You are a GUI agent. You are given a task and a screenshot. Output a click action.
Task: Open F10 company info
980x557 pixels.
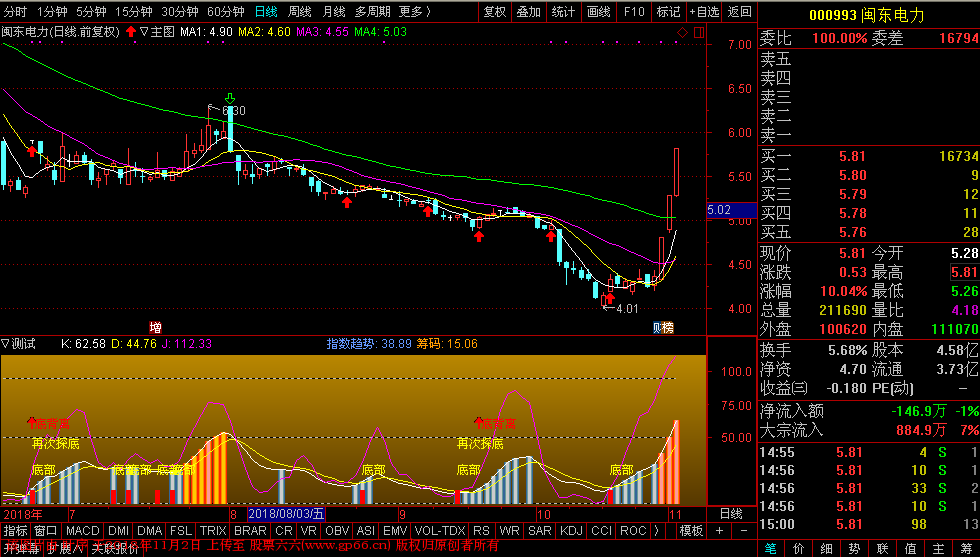point(634,12)
